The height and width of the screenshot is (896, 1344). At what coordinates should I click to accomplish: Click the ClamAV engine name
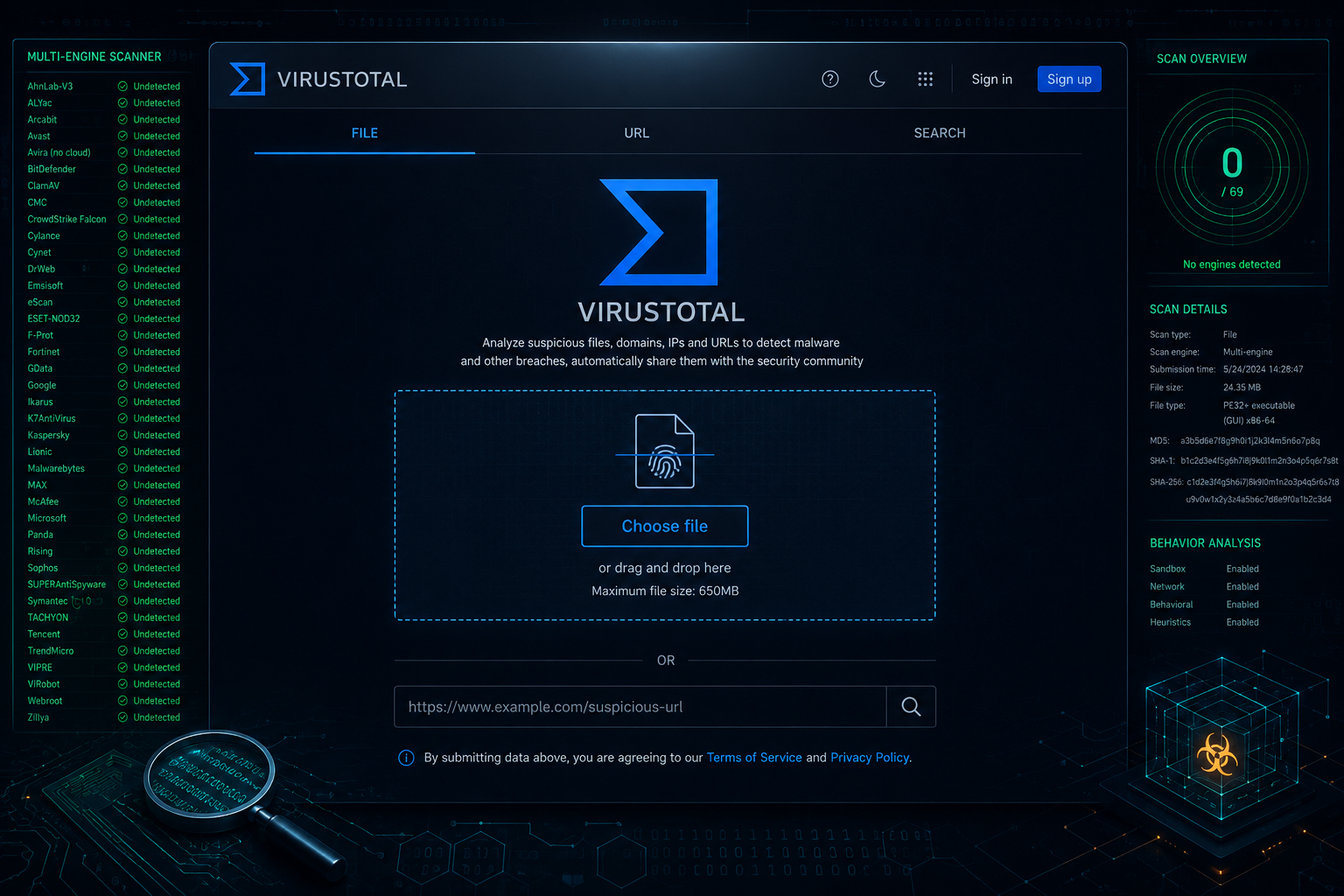pos(44,186)
